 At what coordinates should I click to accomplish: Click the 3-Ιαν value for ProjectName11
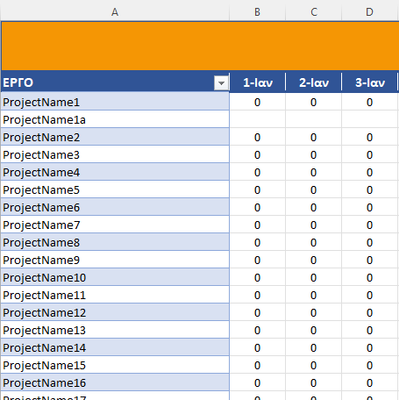pos(370,295)
